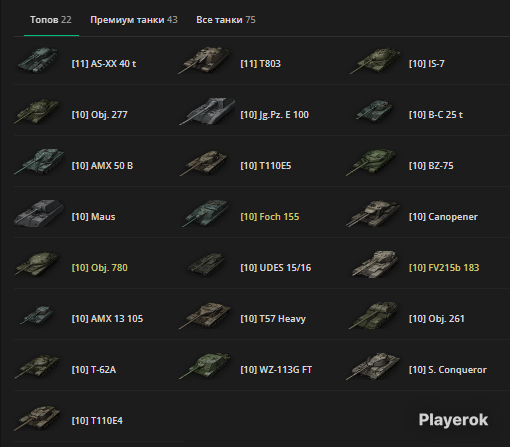This screenshot has height=447, width=510.
Task: Click the IS-7 tank icon
Action: [x=375, y=60]
